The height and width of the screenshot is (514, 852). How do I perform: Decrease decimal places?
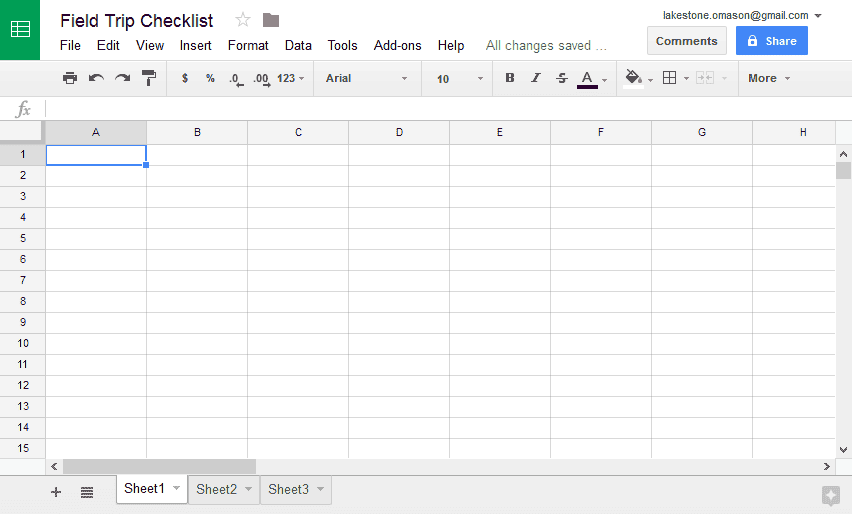tap(236, 79)
